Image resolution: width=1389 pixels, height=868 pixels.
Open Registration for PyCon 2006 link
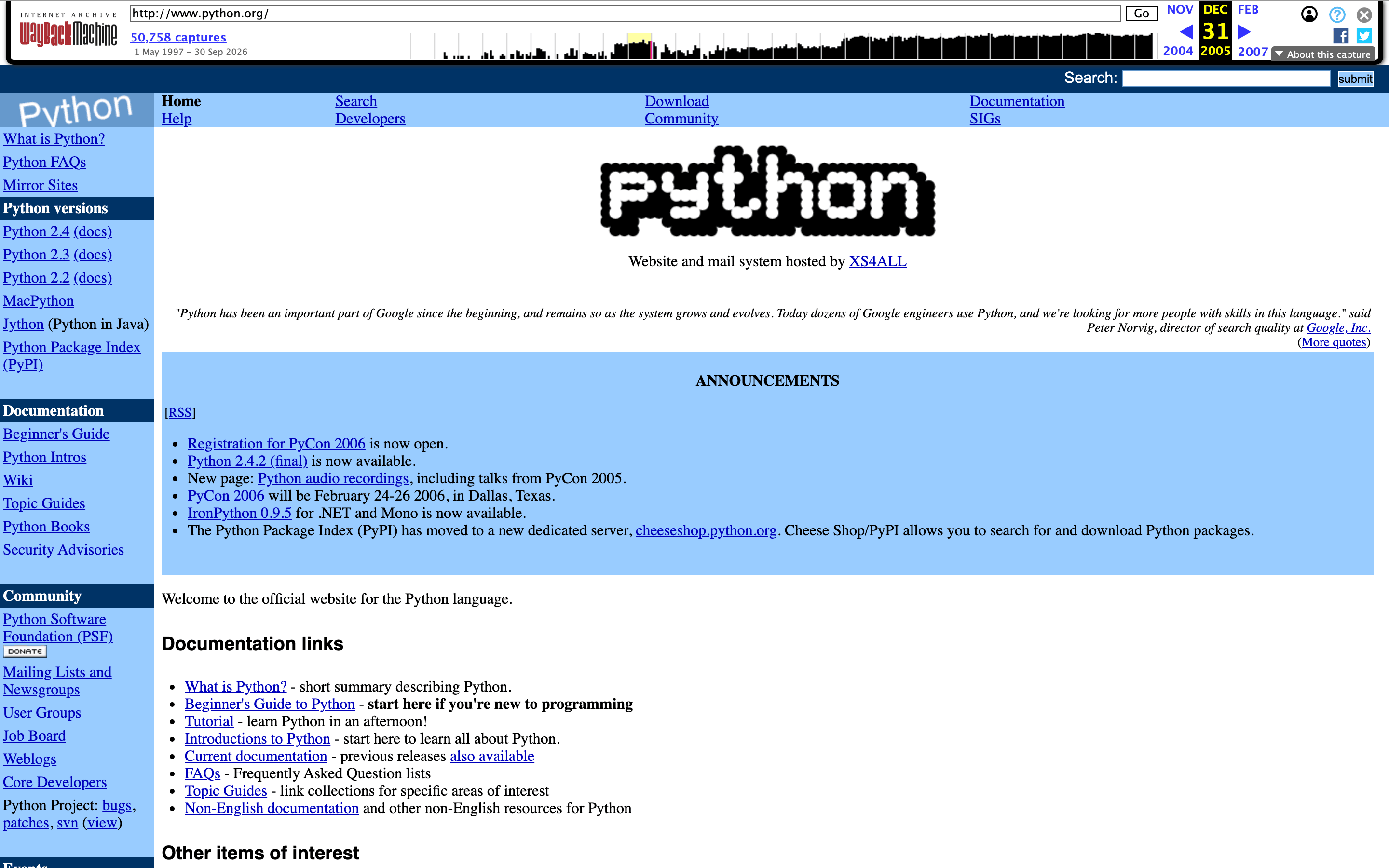(276, 444)
